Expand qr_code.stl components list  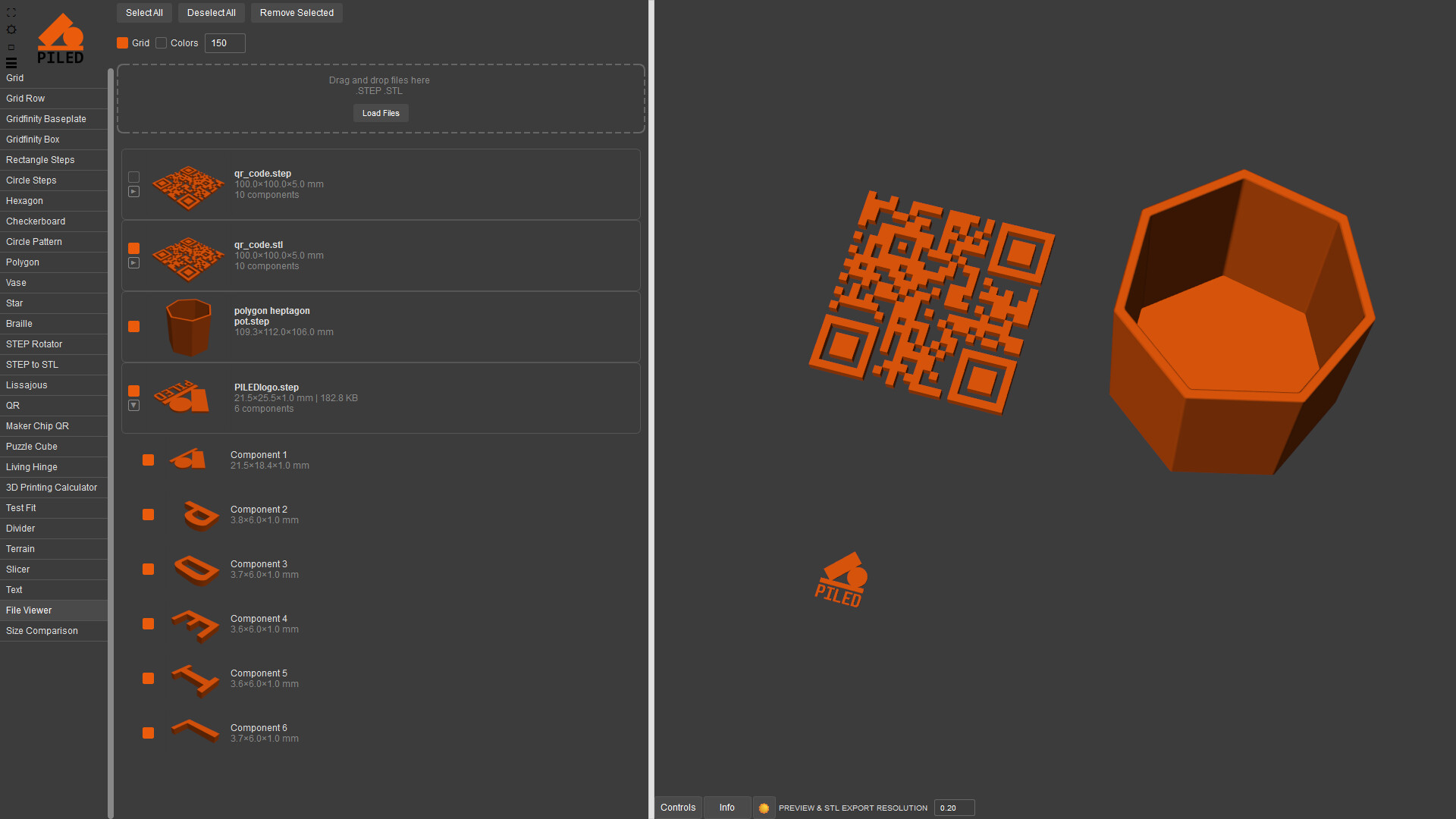pyautogui.click(x=134, y=263)
